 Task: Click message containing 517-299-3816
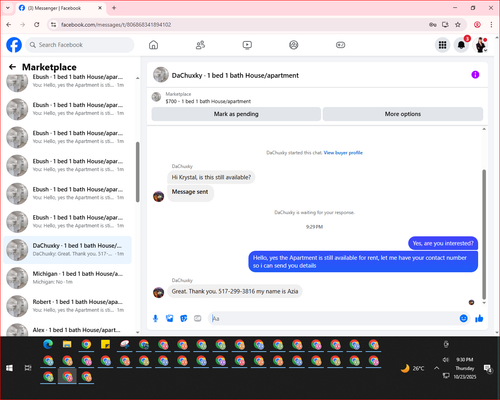tap(235, 291)
